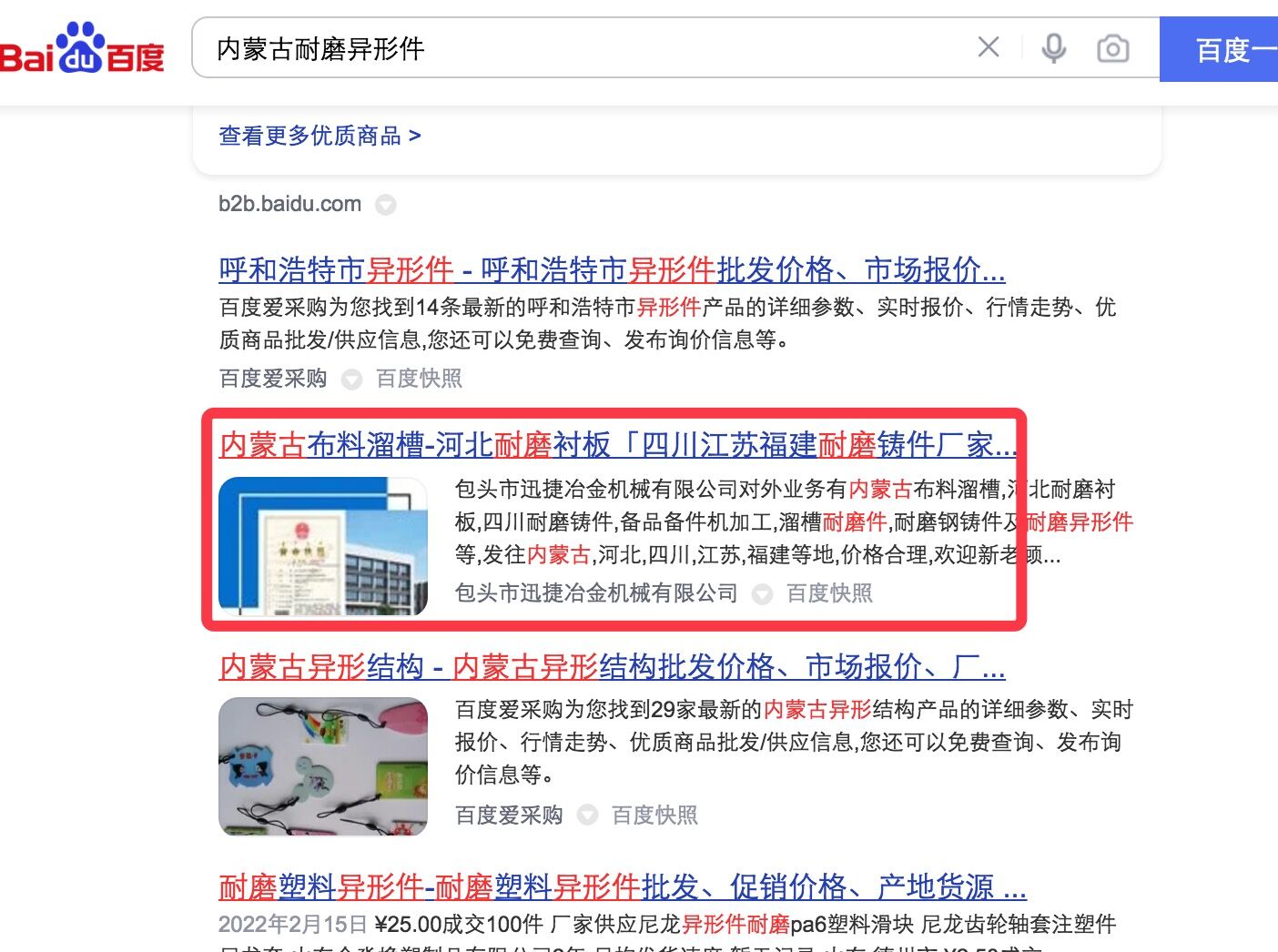Screen dimensions: 1278x952
Task: Open the Baidu logo homepage
Action: 82,49
